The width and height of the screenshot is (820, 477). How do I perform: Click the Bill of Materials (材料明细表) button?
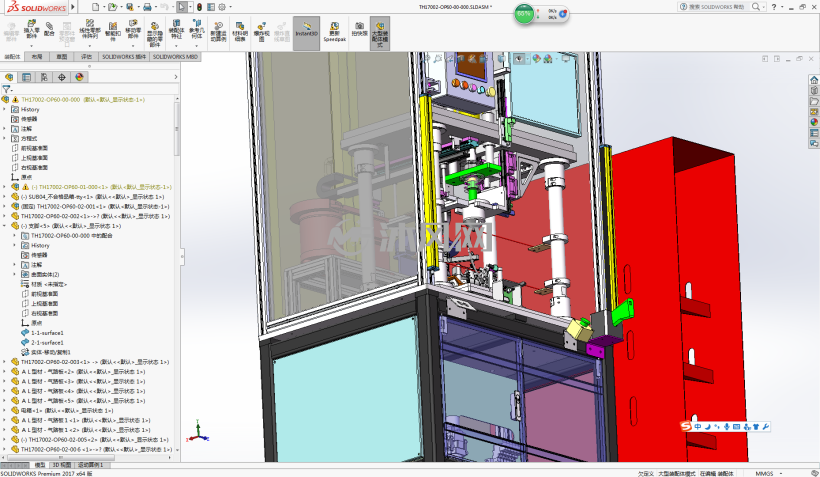click(240, 32)
